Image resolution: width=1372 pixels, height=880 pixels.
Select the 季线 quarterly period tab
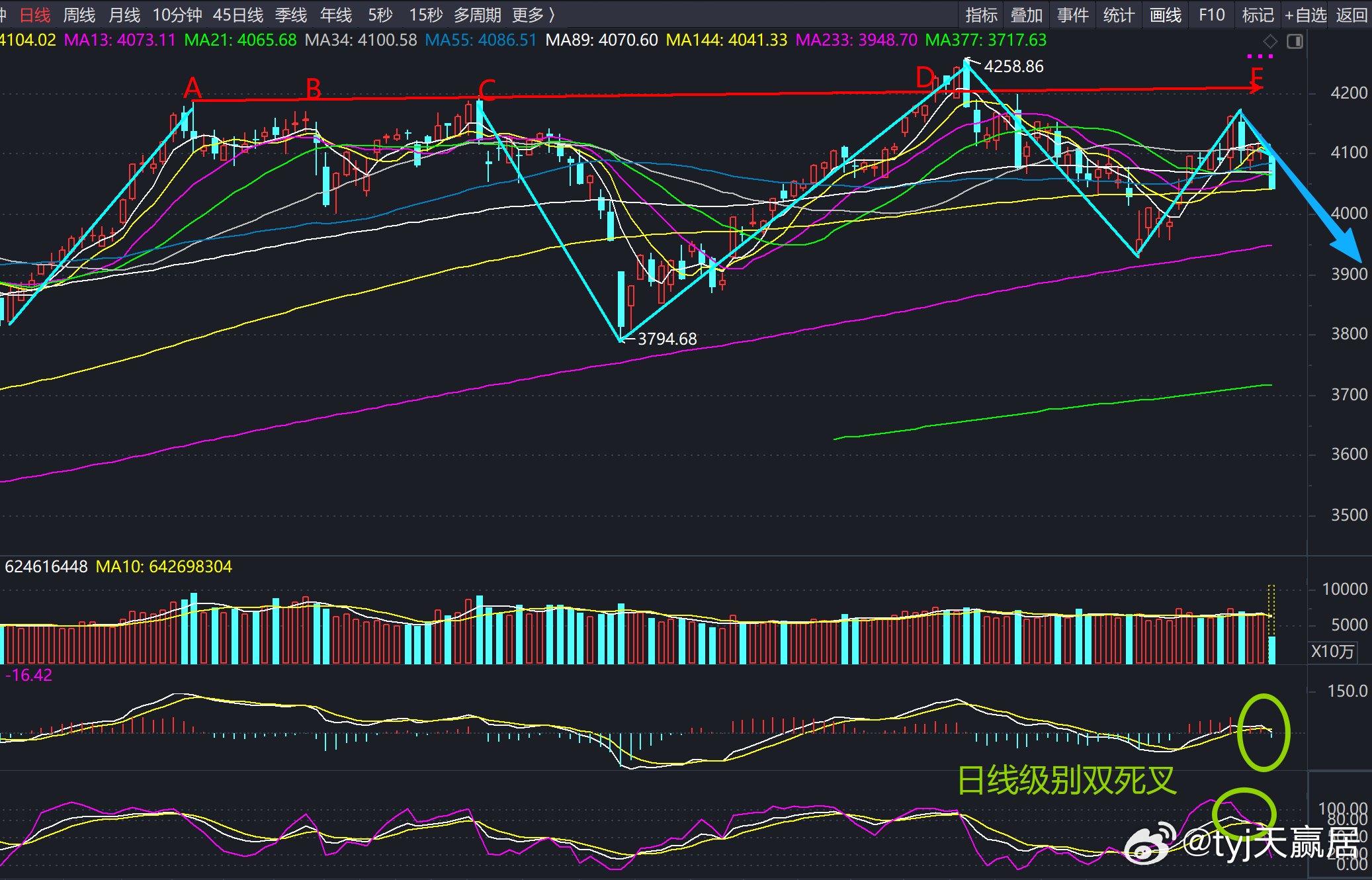tap(291, 15)
